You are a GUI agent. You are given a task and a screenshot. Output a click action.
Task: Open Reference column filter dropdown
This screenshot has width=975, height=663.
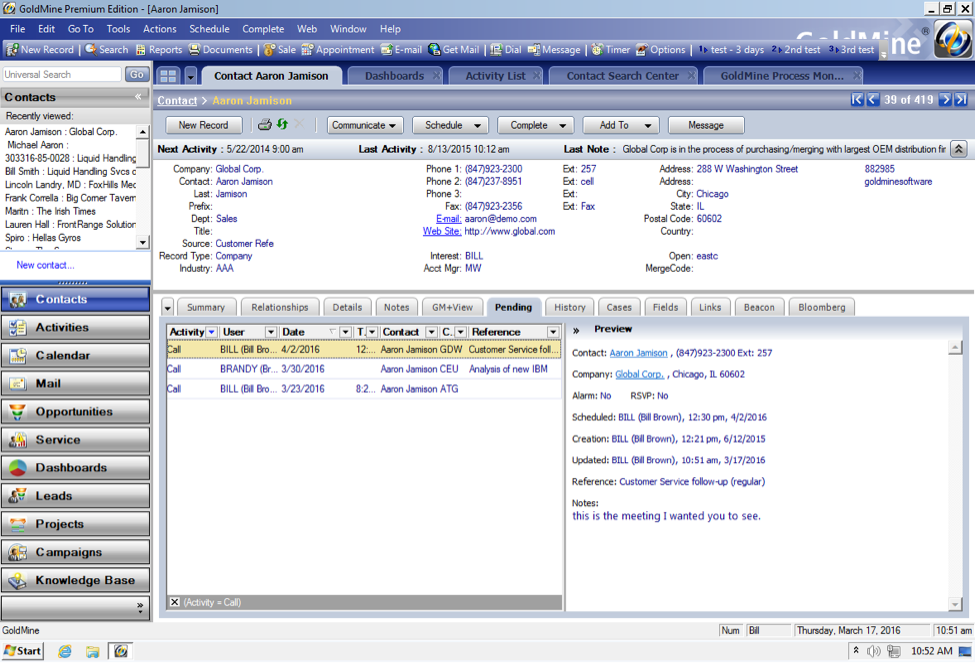click(553, 332)
